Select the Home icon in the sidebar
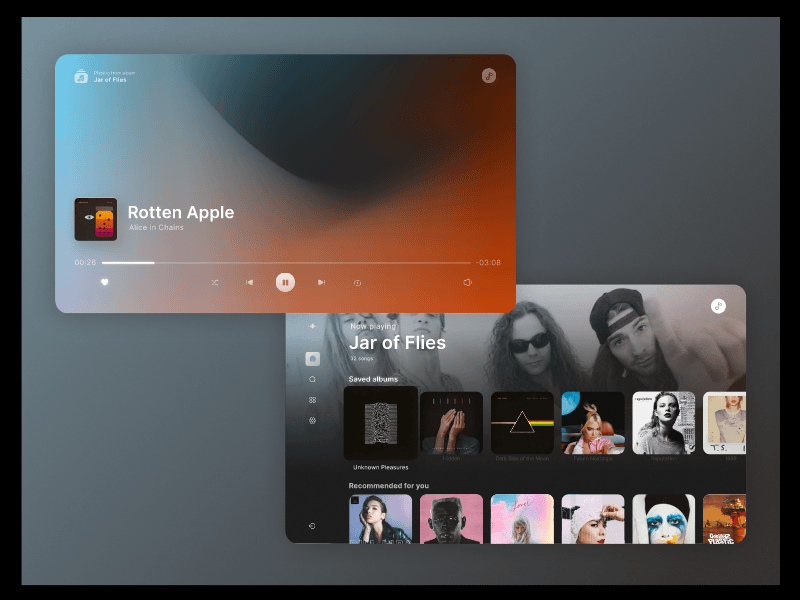 click(x=312, y=357)
